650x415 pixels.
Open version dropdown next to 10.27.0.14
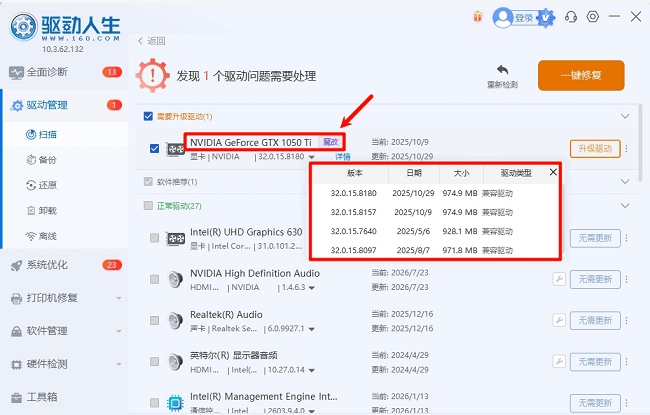pyautogui.click(x=311, y=370)
